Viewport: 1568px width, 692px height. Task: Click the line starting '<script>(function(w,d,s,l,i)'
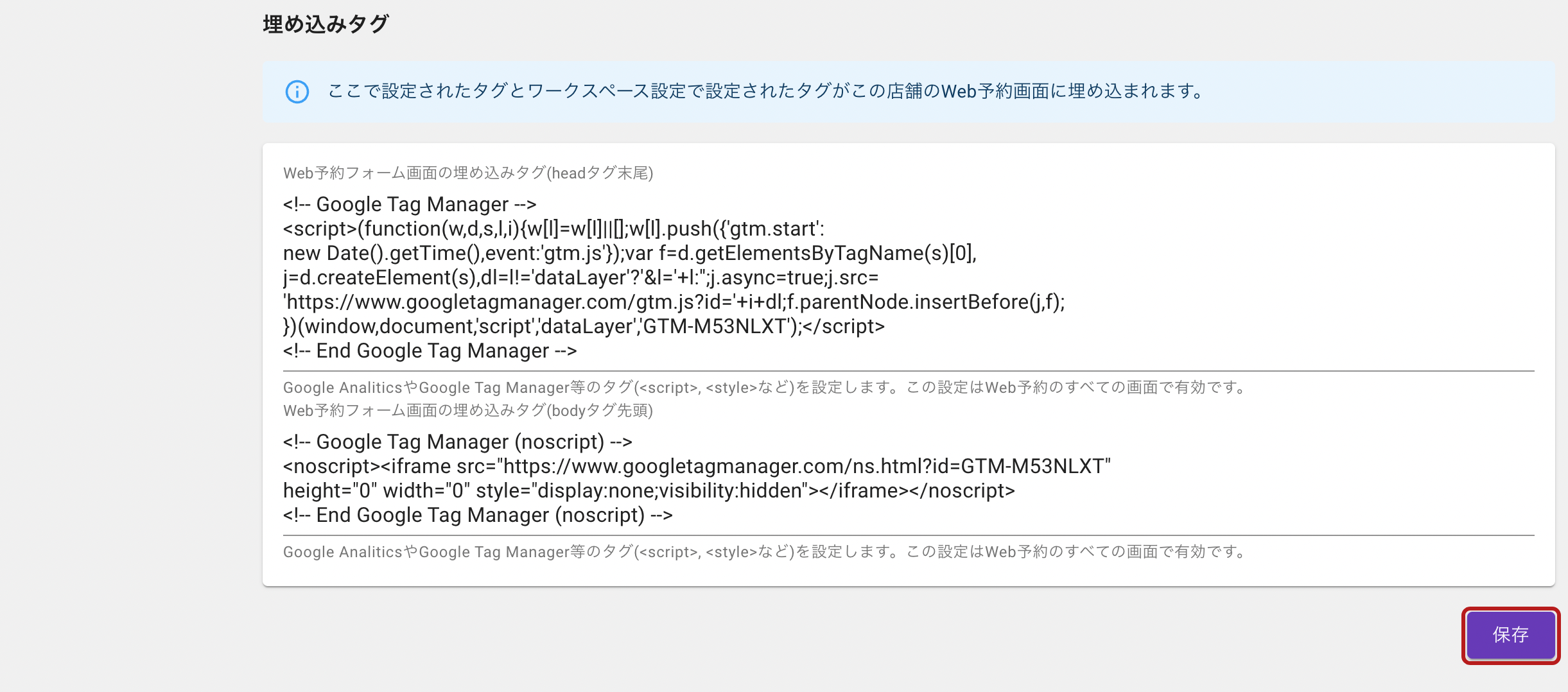click(553, 229)
